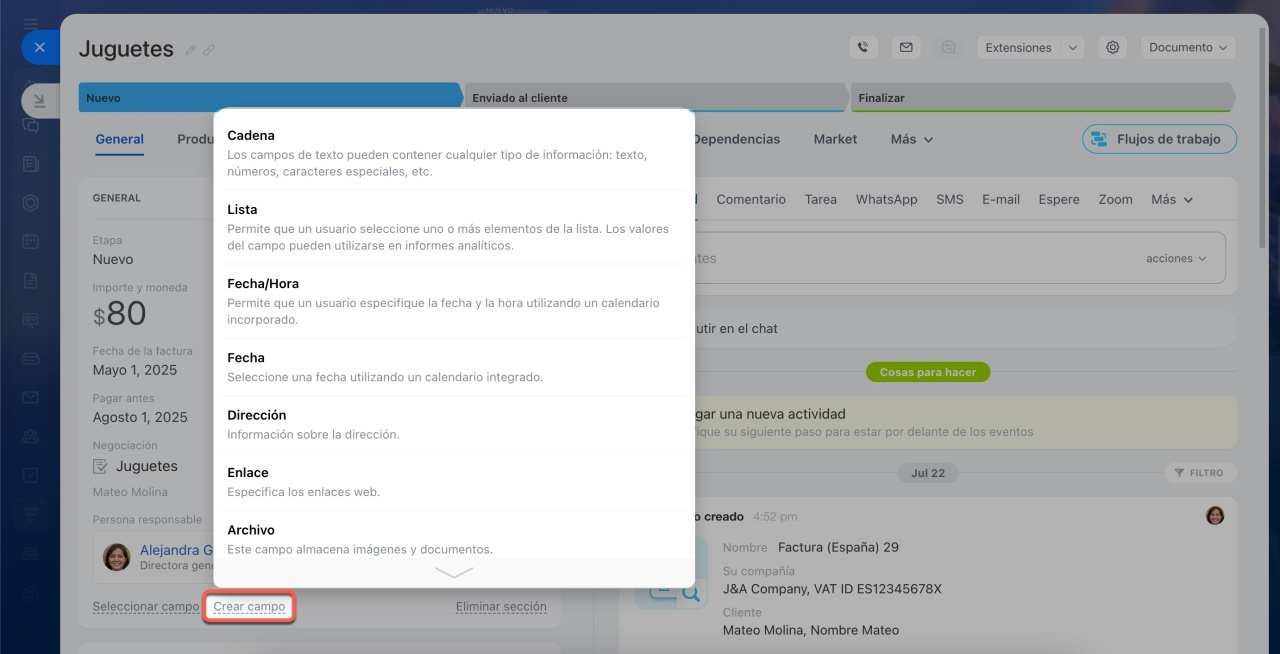Choose the Lista field type
The height and width of the screenshot is (654, 1280).
click(454, 227)
